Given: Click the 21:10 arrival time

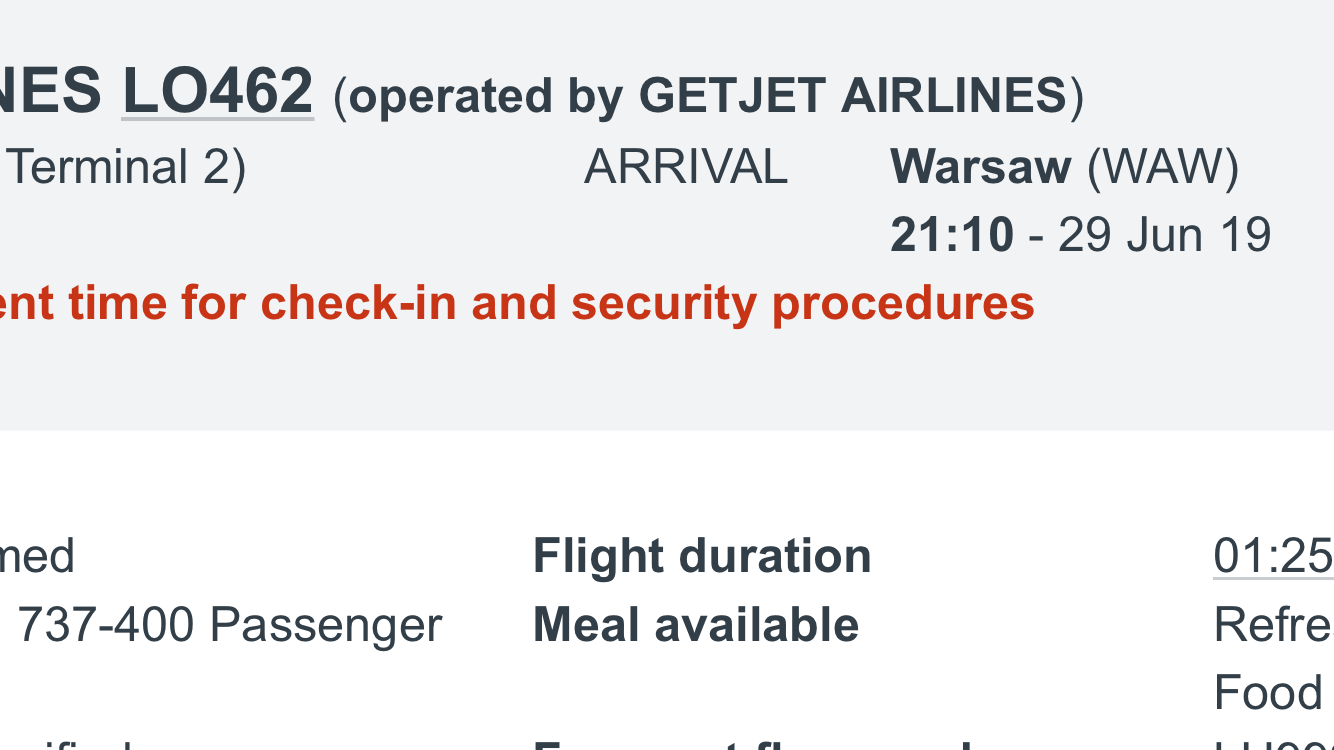Looking at the screenshot, I should [x=951, y=235].
